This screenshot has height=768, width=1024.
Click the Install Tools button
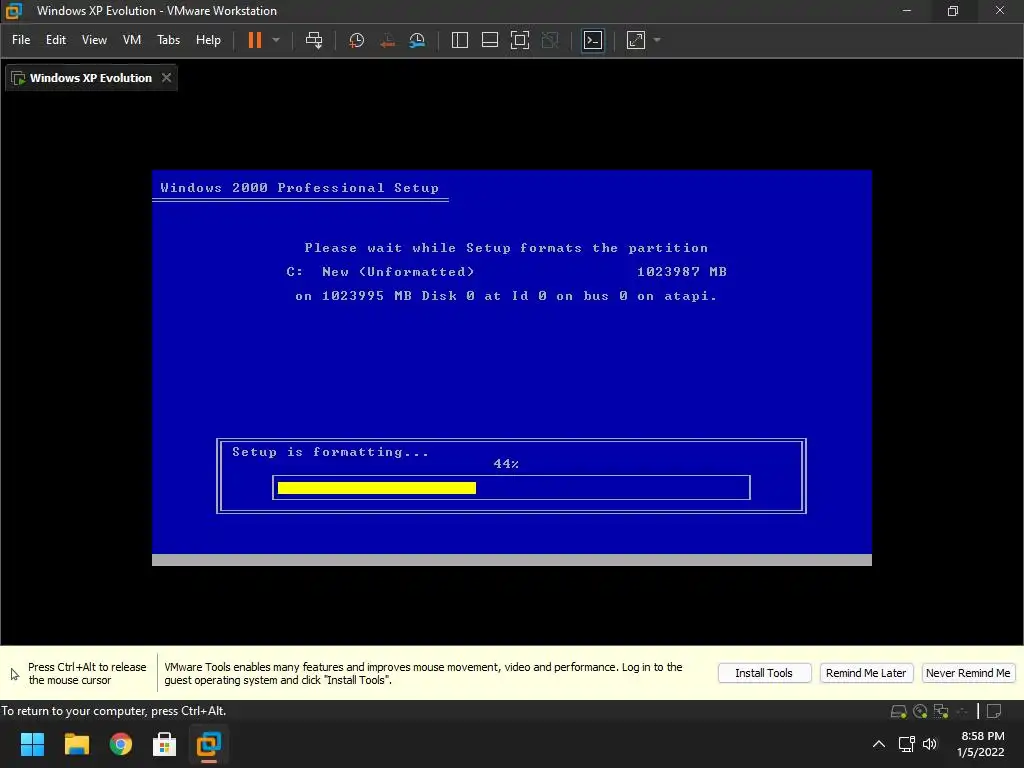pos(764,673)
